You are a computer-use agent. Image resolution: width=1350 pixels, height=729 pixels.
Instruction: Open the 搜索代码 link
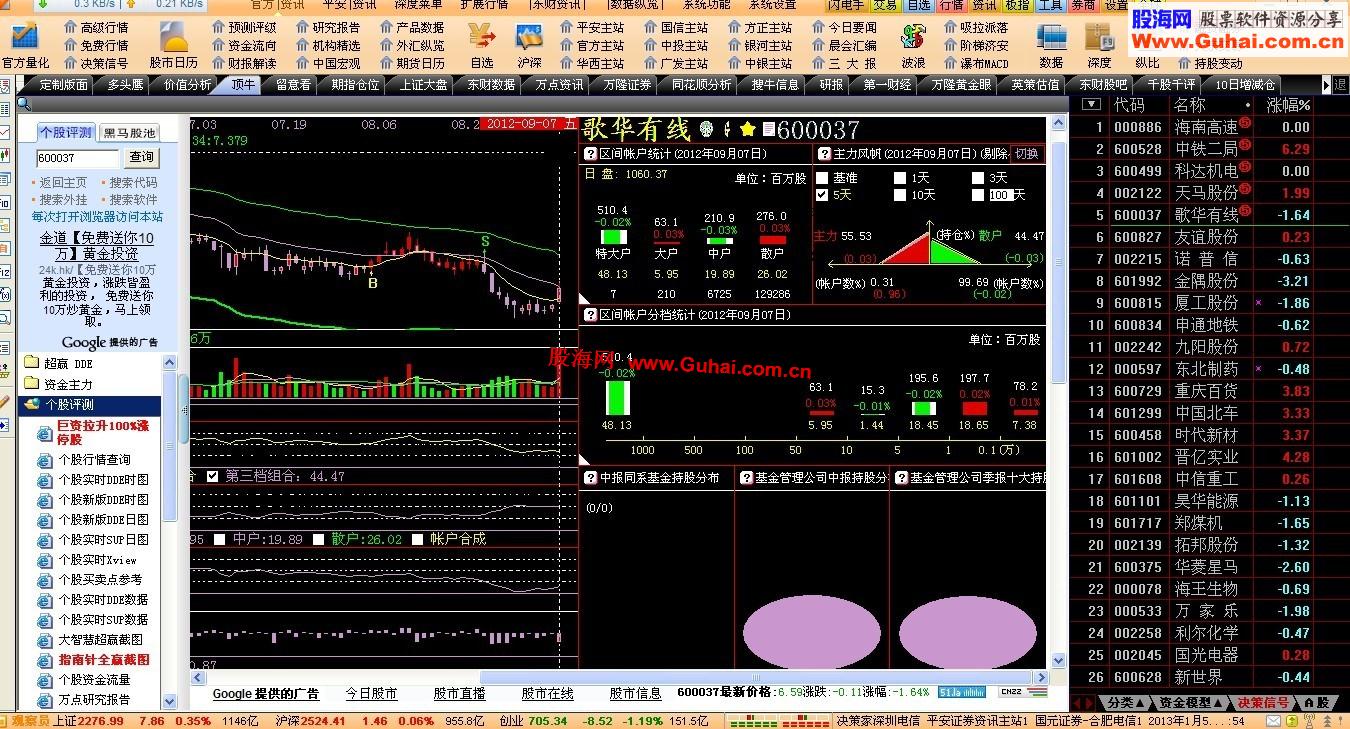pos(133,183)
